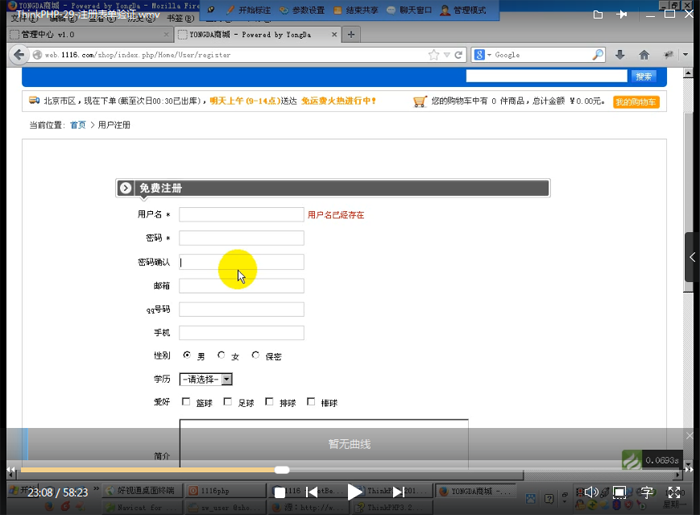Viewport: 700px width, 515px height.
Task: Click the 首页 breadcrumb link
Action: (x=78, y=125)
